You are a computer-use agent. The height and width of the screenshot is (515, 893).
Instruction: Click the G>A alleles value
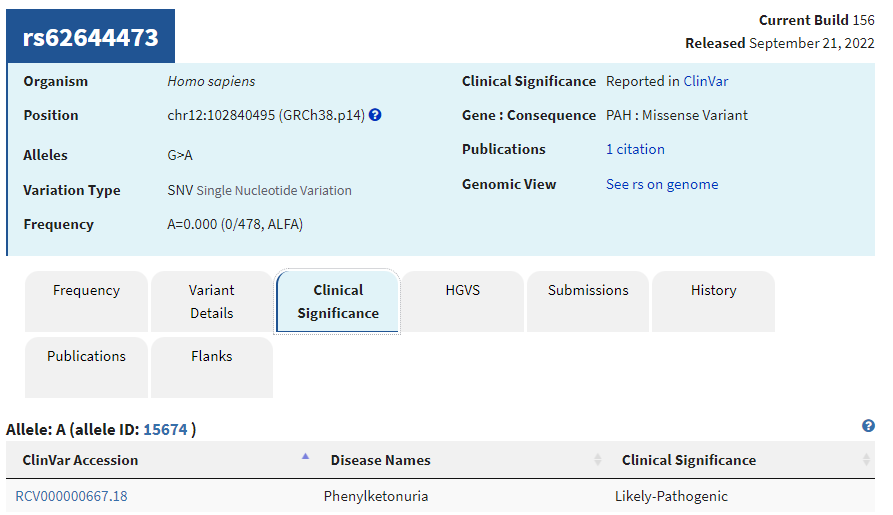[180, 155]
